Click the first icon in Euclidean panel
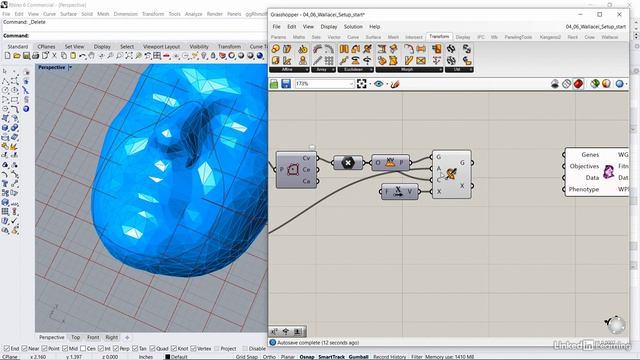Image resolution: width=640 pixels, height=360 pixels. (344, 49)
